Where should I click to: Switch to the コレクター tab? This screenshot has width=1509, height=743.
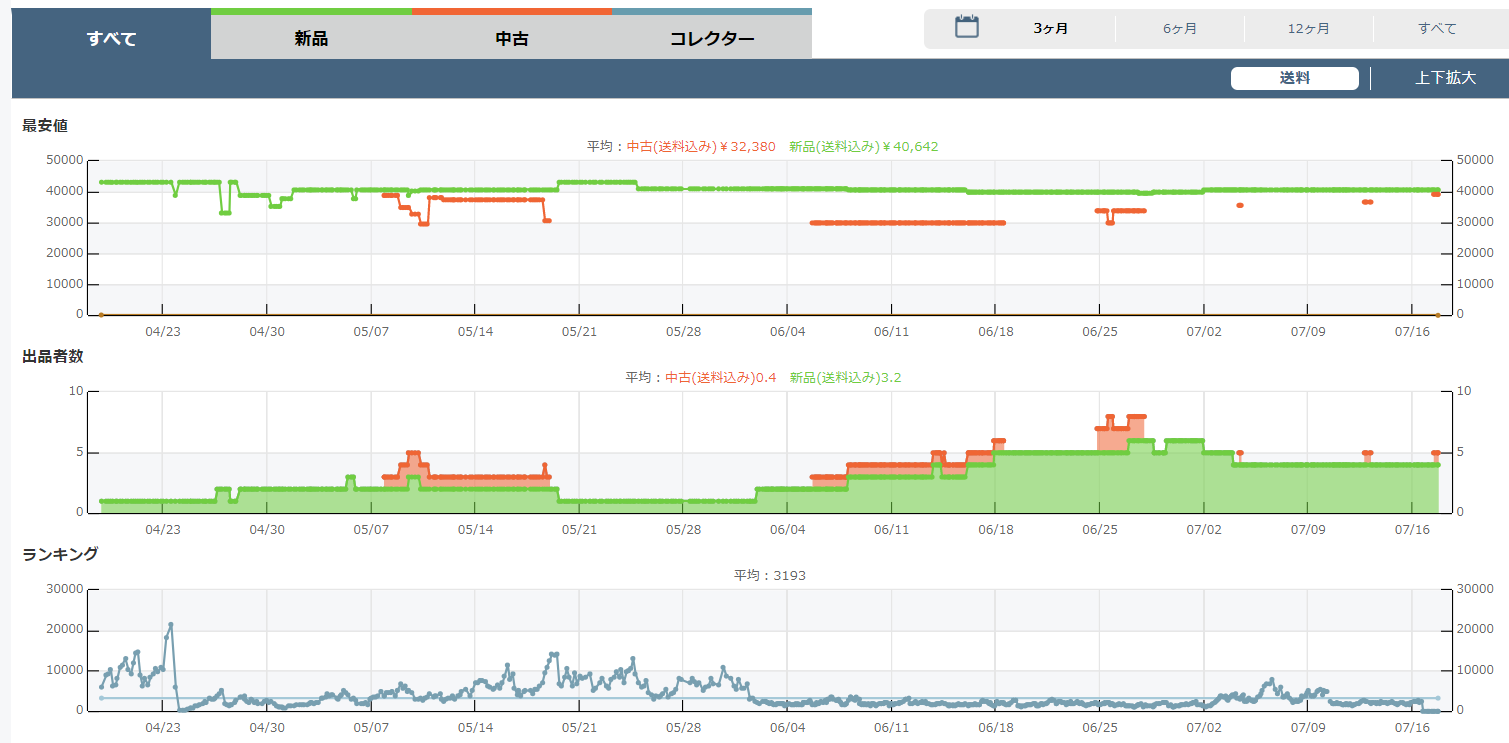point(711,39)
